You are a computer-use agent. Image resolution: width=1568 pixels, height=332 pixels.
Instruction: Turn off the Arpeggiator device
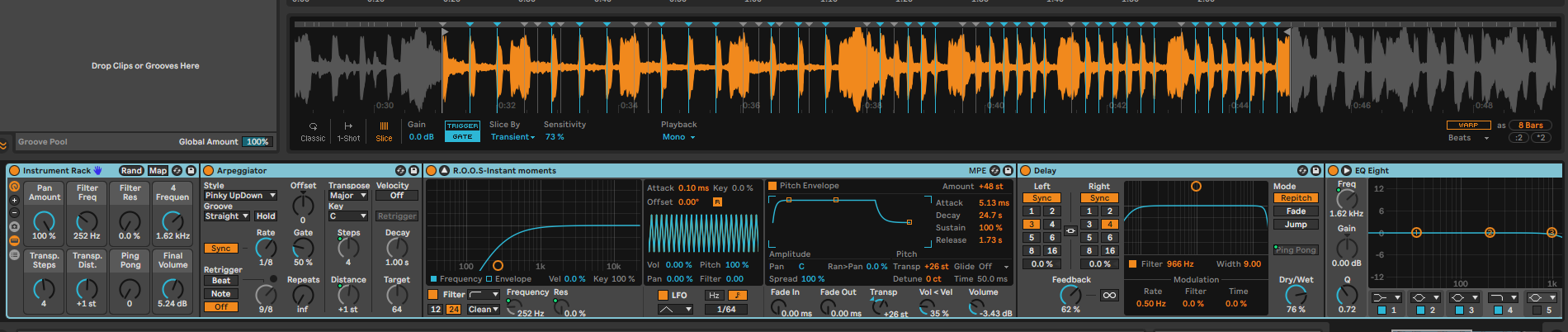pos(208,171)
